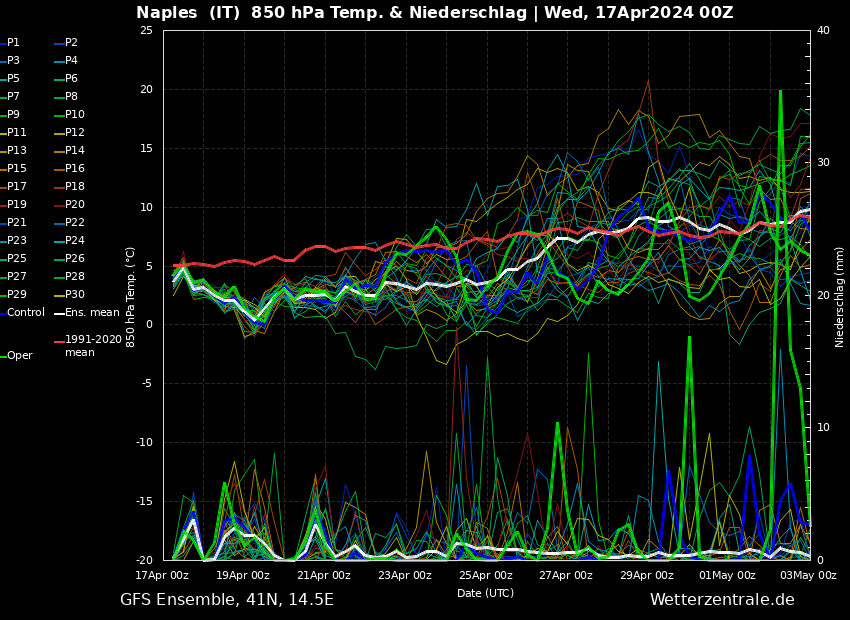Select the P14 legend entry
The image size is (850, 620).
pyautogui.click(x=69, y=150)
